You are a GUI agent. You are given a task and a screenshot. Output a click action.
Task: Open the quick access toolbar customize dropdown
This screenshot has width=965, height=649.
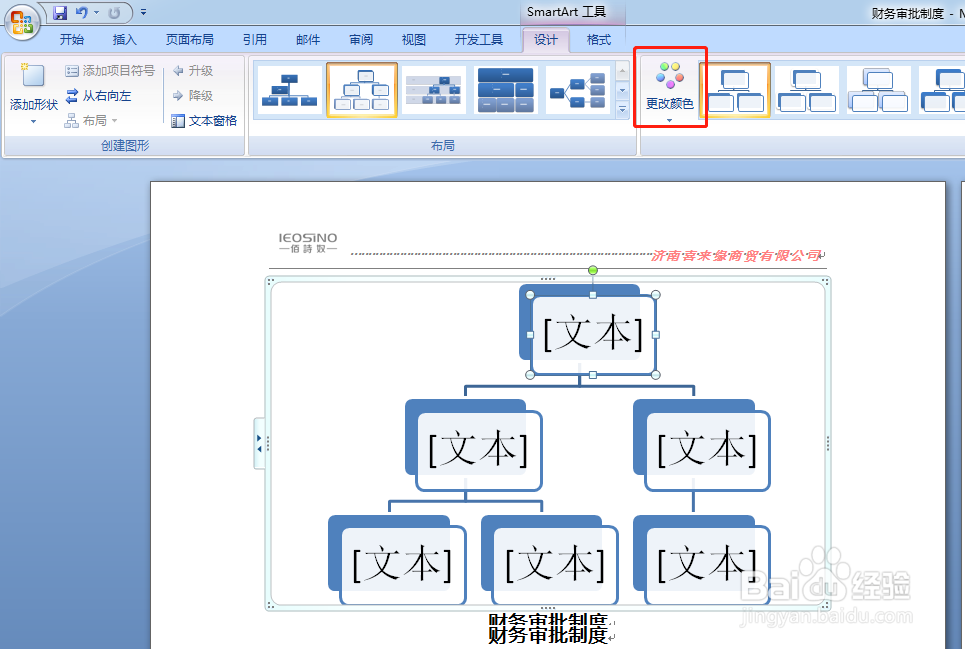point(142,13)
